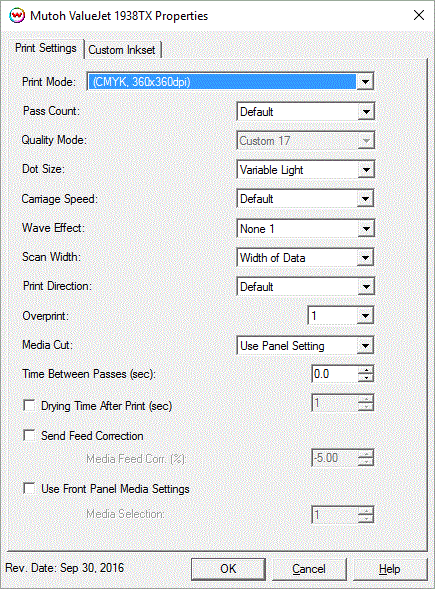Close the Mutoh ValueJet Properties dialog
Image resolution: width=435 pixels, height=589 pixels.
[418, 15]
